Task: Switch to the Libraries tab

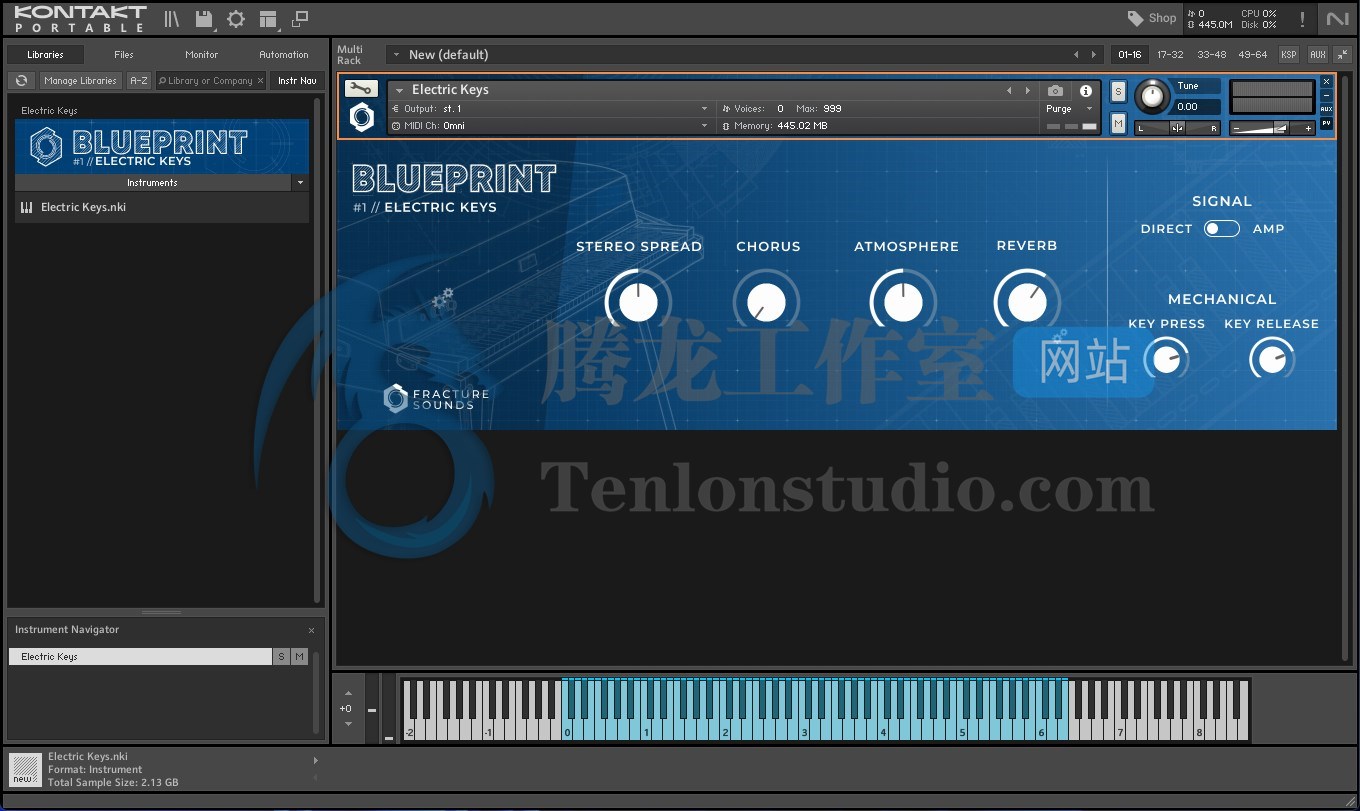Action: 45,55
